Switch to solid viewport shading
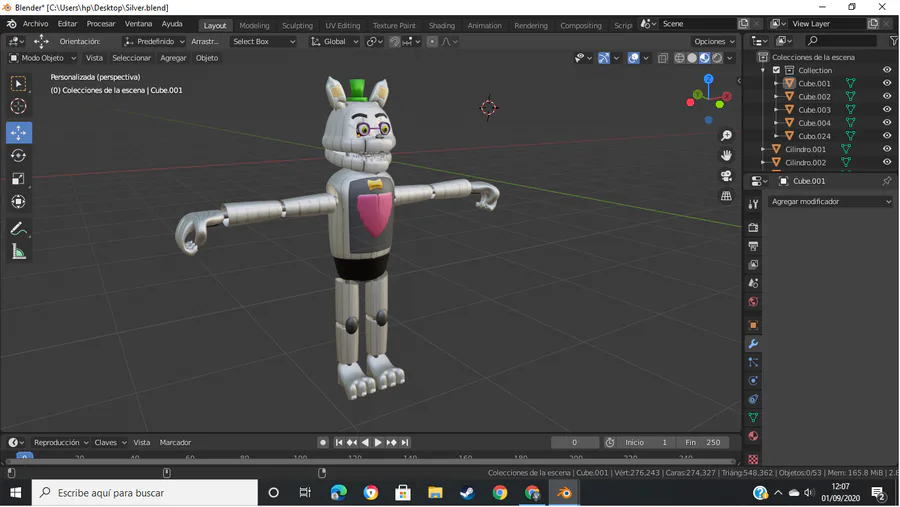This screenshot has width=900, height=507. pos(692,58)
